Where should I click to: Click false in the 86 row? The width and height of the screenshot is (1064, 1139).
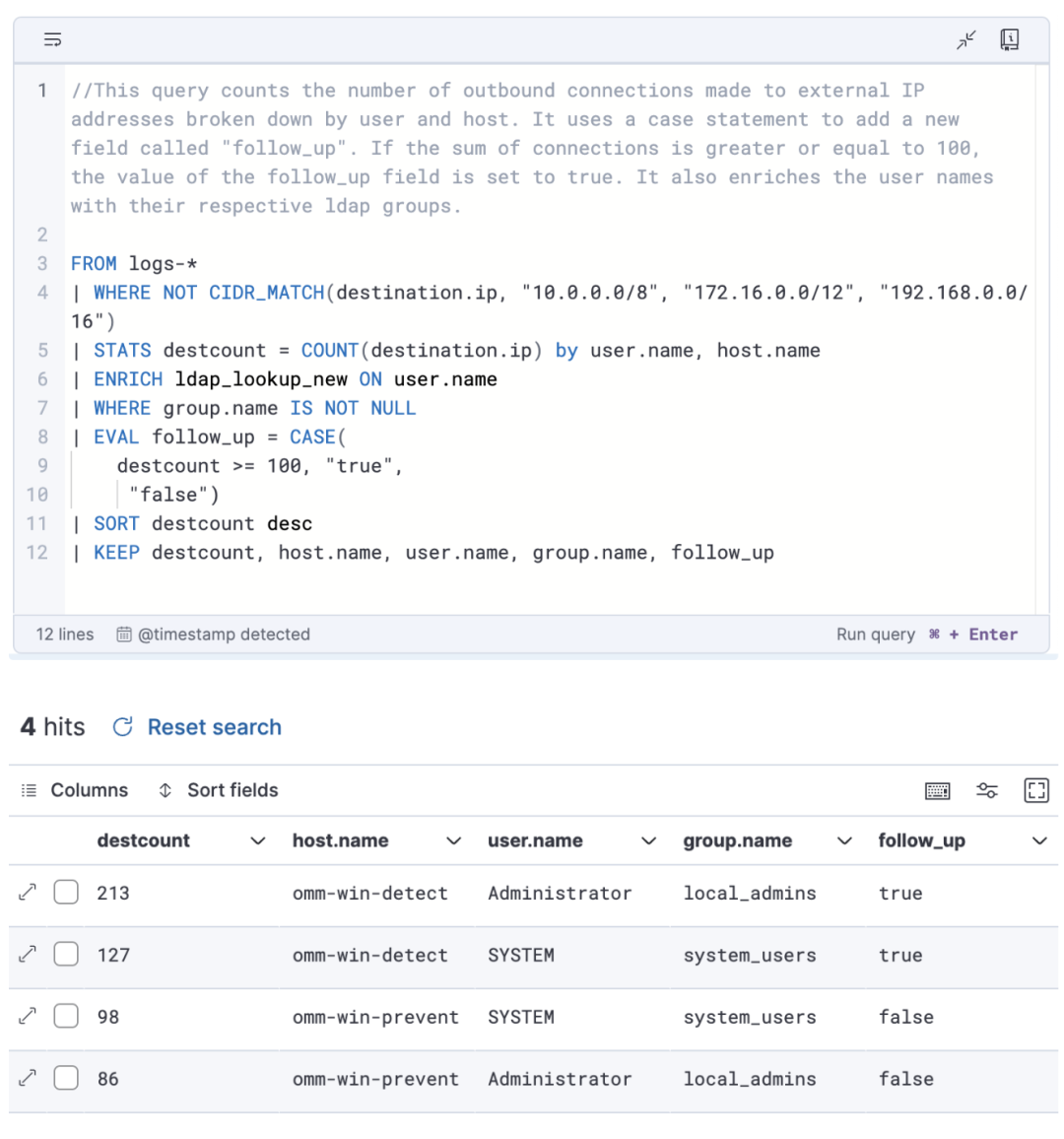coord(906,1079)
